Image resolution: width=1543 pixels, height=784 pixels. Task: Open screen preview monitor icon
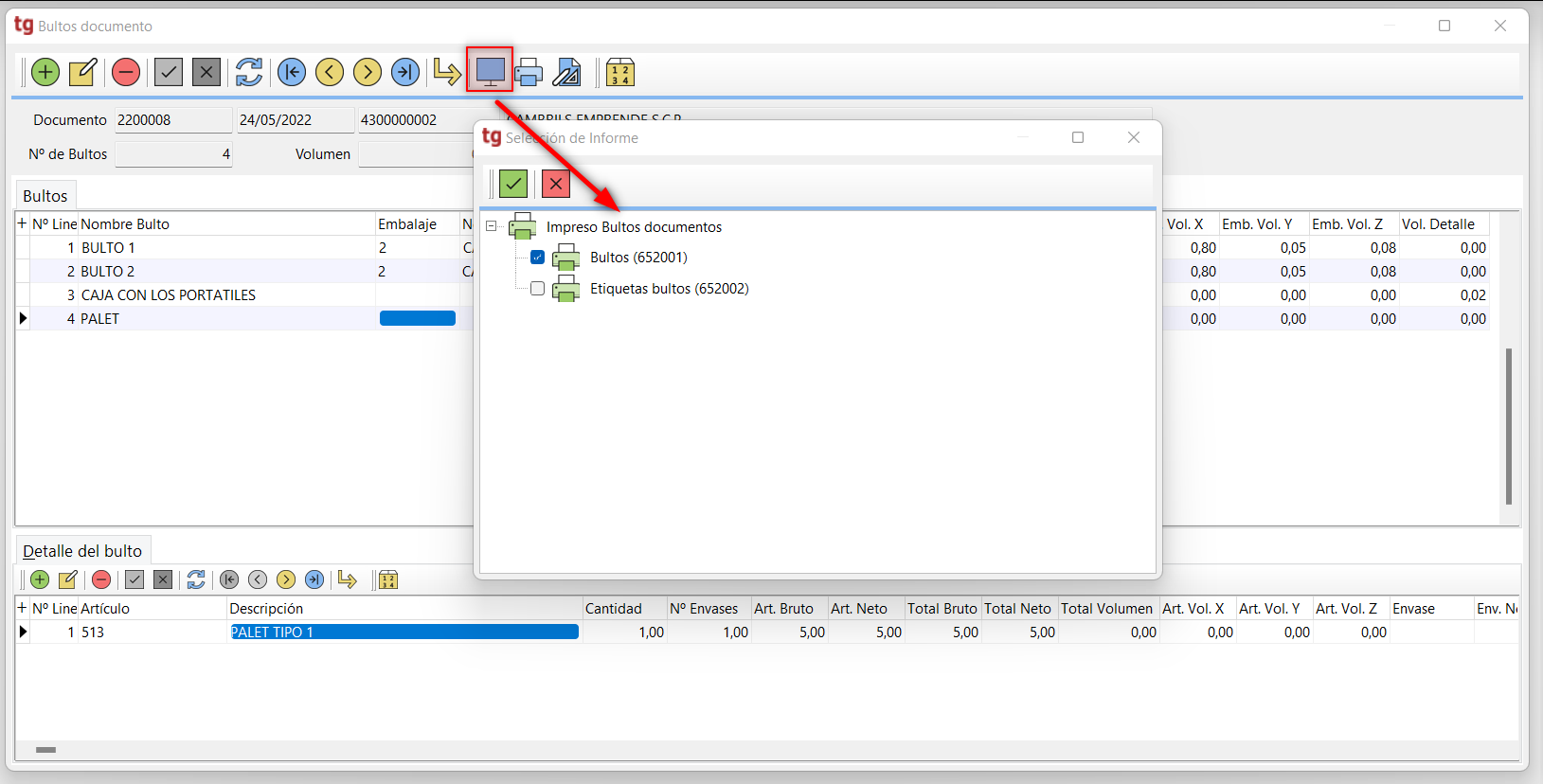click(x=490, y=71)
